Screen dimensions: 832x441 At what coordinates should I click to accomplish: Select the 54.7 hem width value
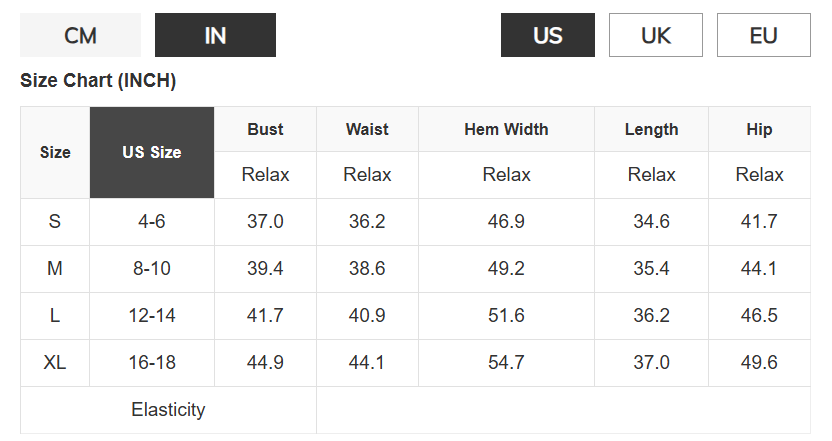click(506, 363)
